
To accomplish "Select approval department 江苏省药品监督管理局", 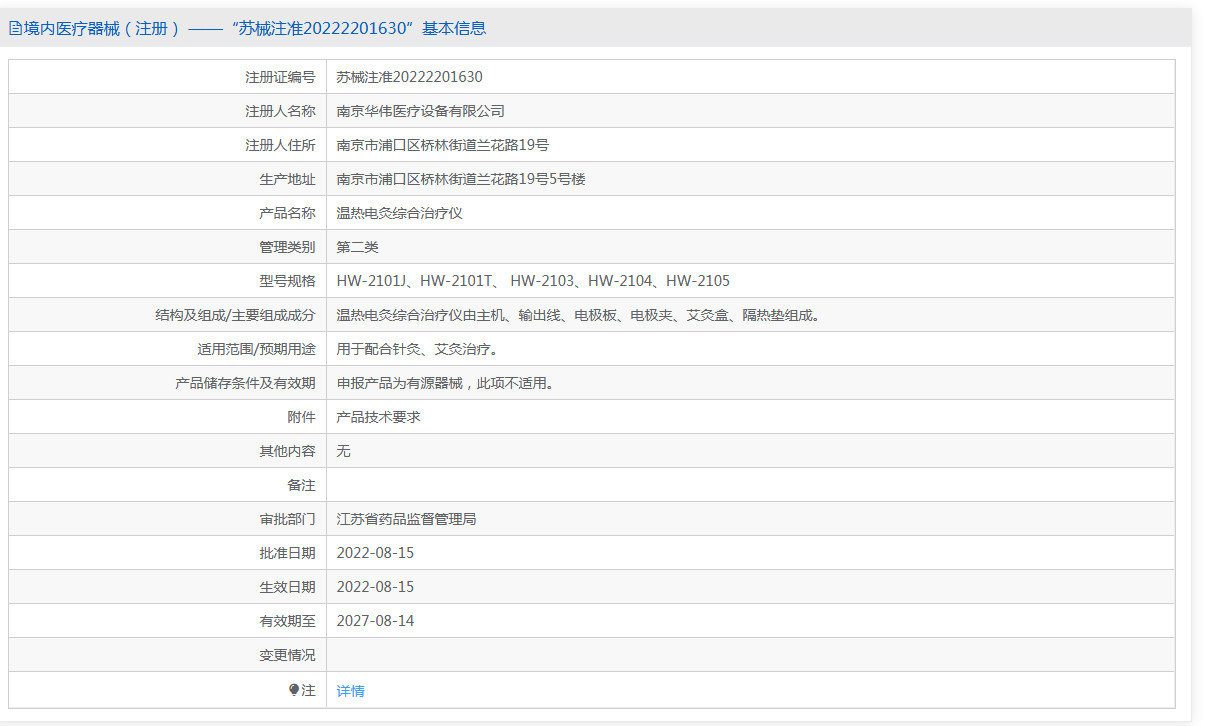I will pos(407,519).
